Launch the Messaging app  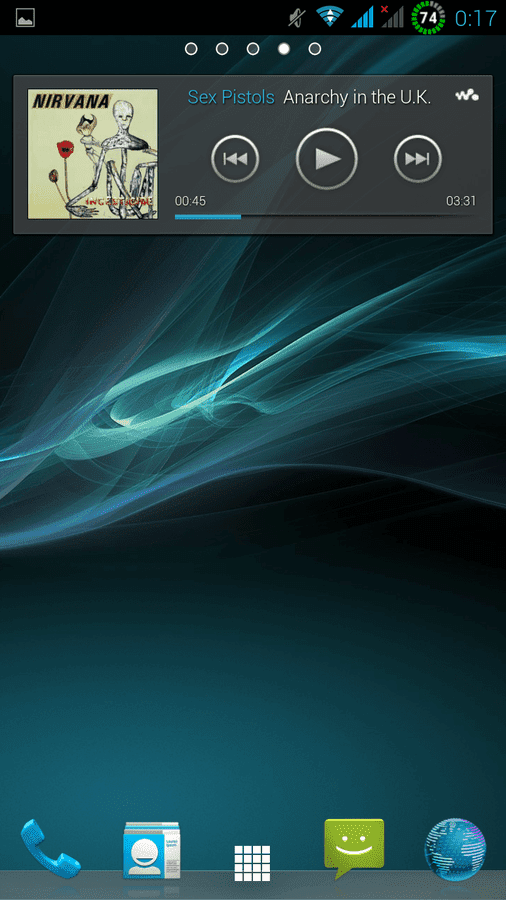point(354,848)
